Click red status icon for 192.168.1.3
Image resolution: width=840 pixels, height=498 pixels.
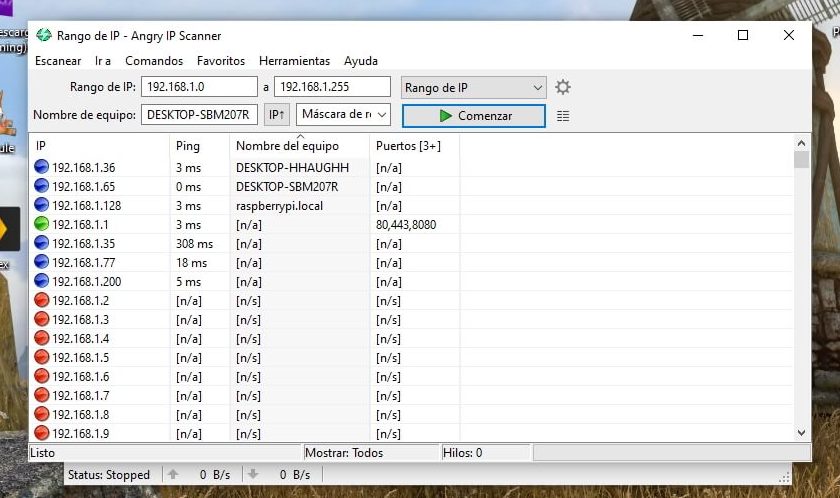[41, 319]
